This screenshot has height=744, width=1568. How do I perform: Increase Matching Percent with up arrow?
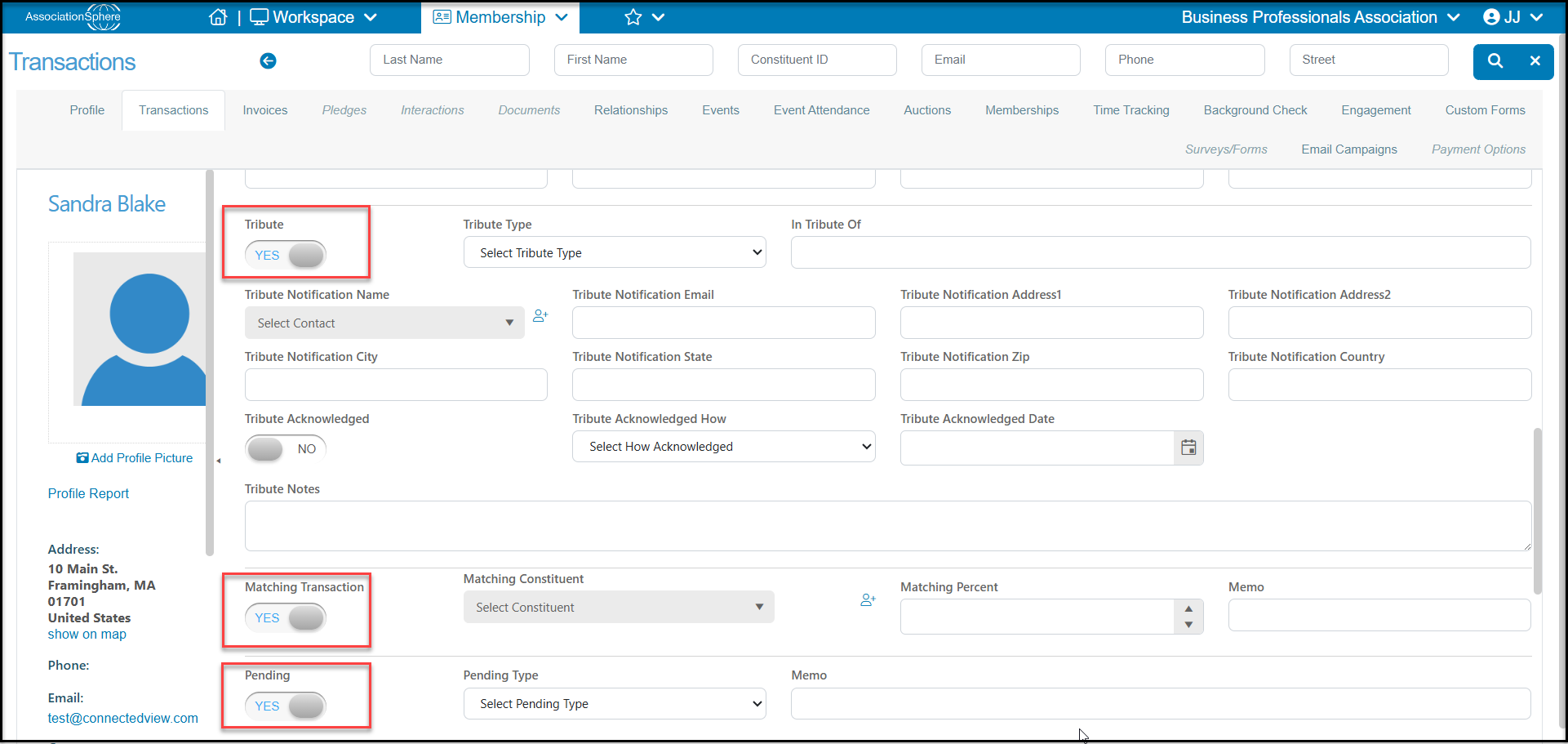click(1188, 608)
